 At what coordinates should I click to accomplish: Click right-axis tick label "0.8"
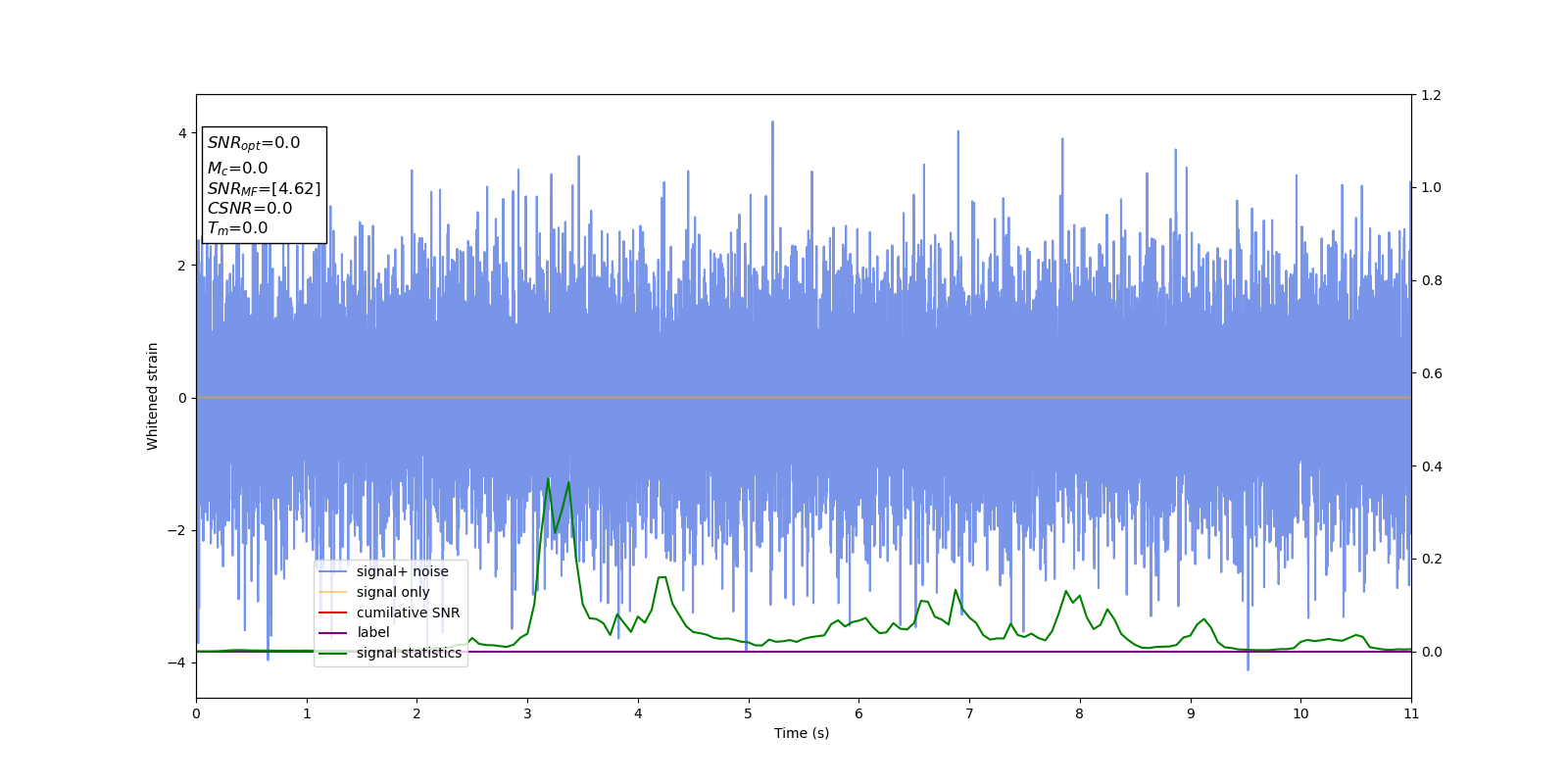[x=1431, y=280]
